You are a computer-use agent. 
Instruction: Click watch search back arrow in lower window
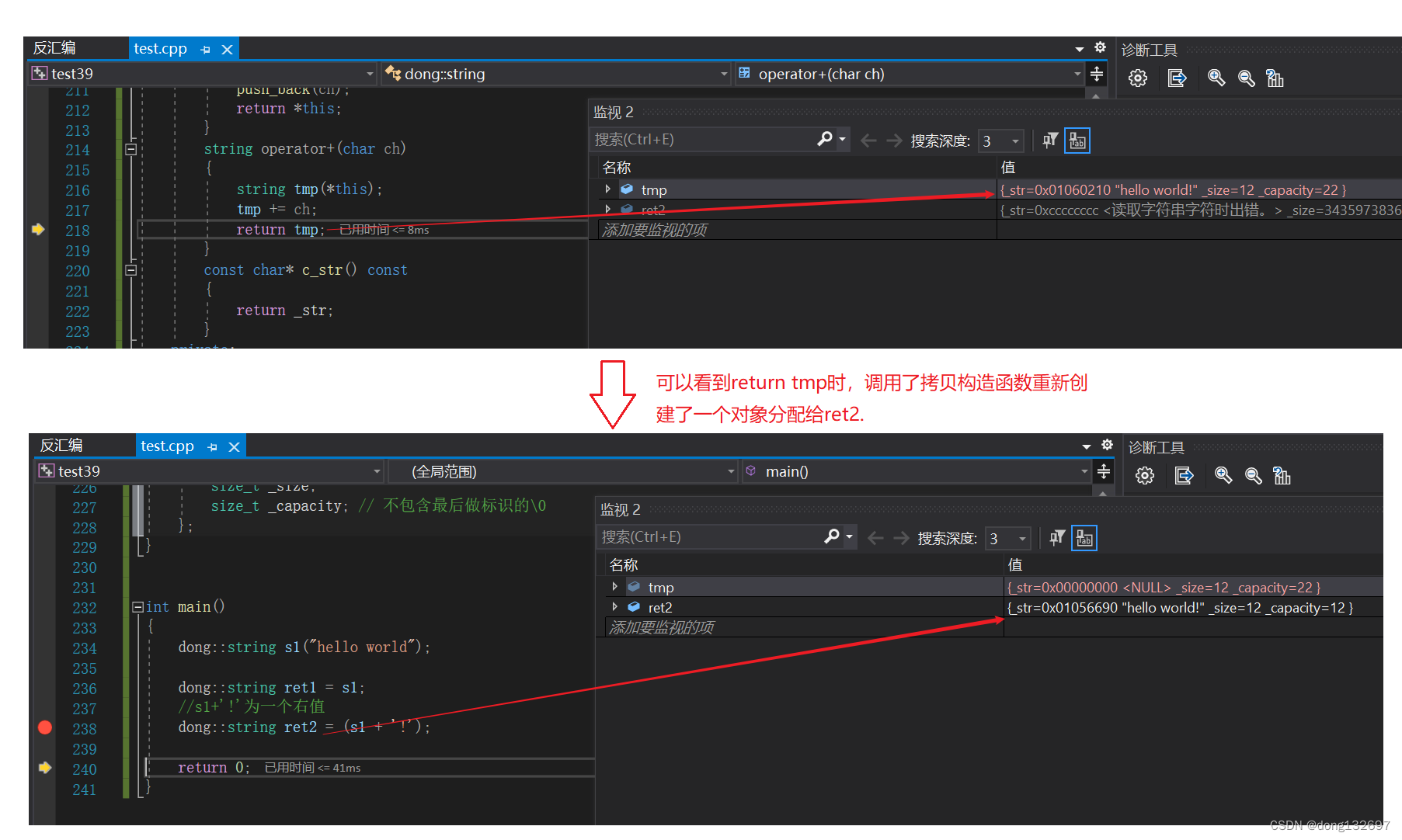876,538
